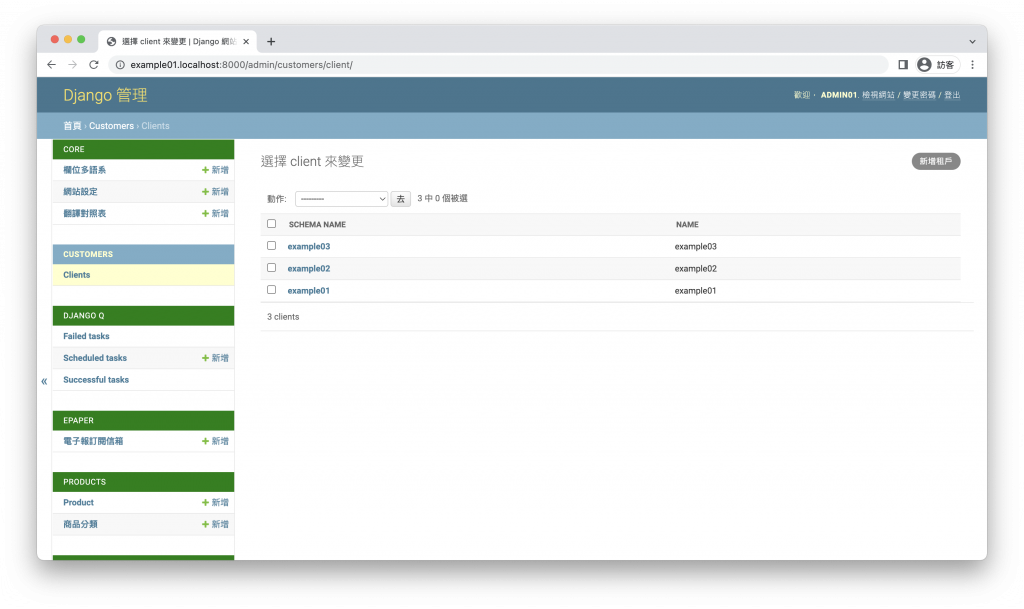Open a new browser tab with plus icon
Screen dimensions: 1024x609
(271, 42)
